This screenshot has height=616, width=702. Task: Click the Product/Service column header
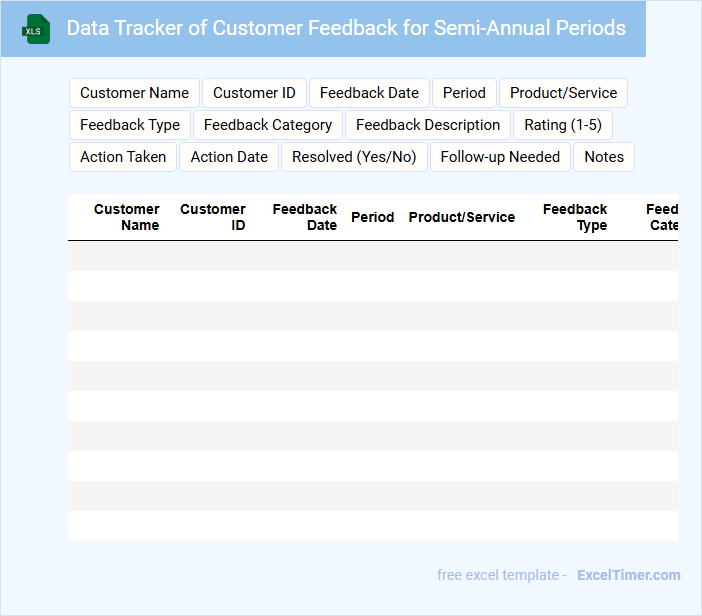pos(462,217)
